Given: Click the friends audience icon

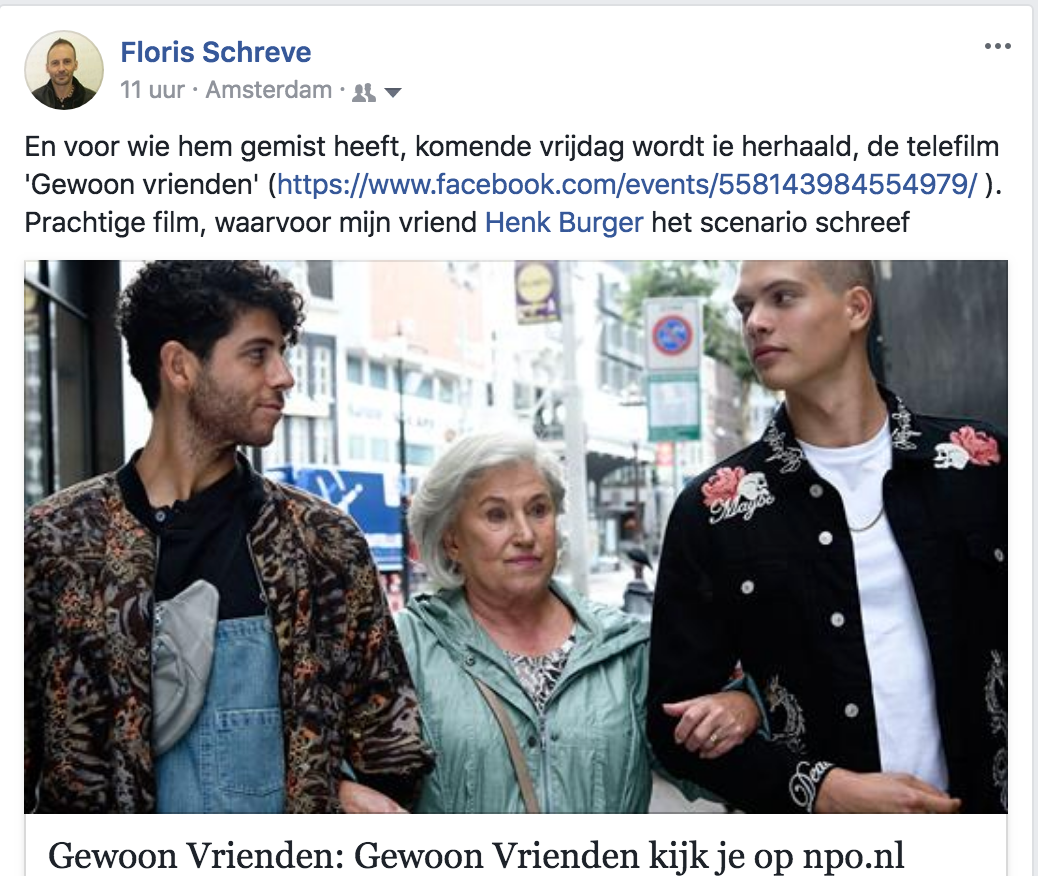Looking at the screenshot, I should (364, 92).
